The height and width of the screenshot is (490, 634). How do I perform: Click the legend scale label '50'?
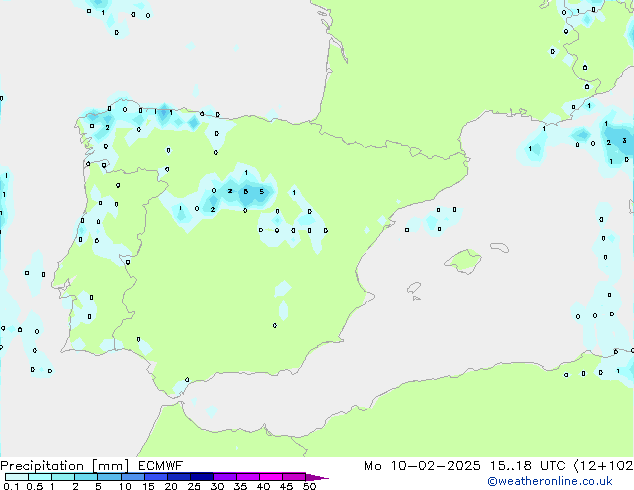coord(309,486)
